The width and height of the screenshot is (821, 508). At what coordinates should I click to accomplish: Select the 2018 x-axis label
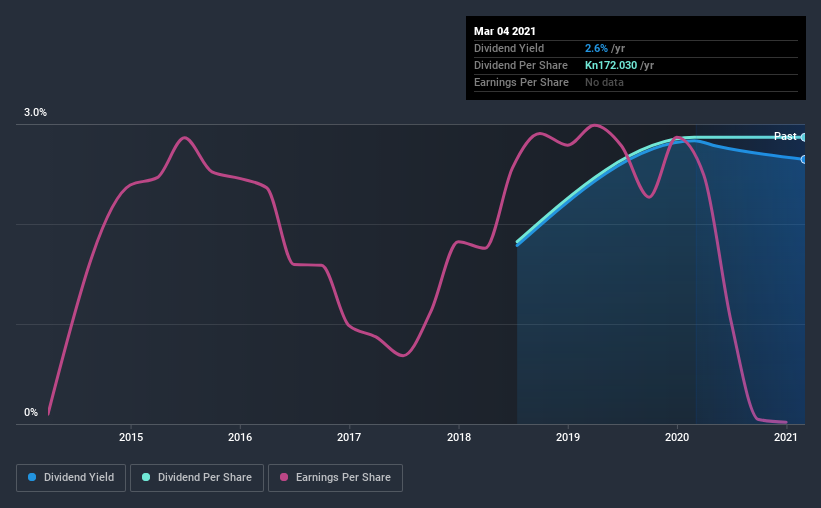pos(459,437)
